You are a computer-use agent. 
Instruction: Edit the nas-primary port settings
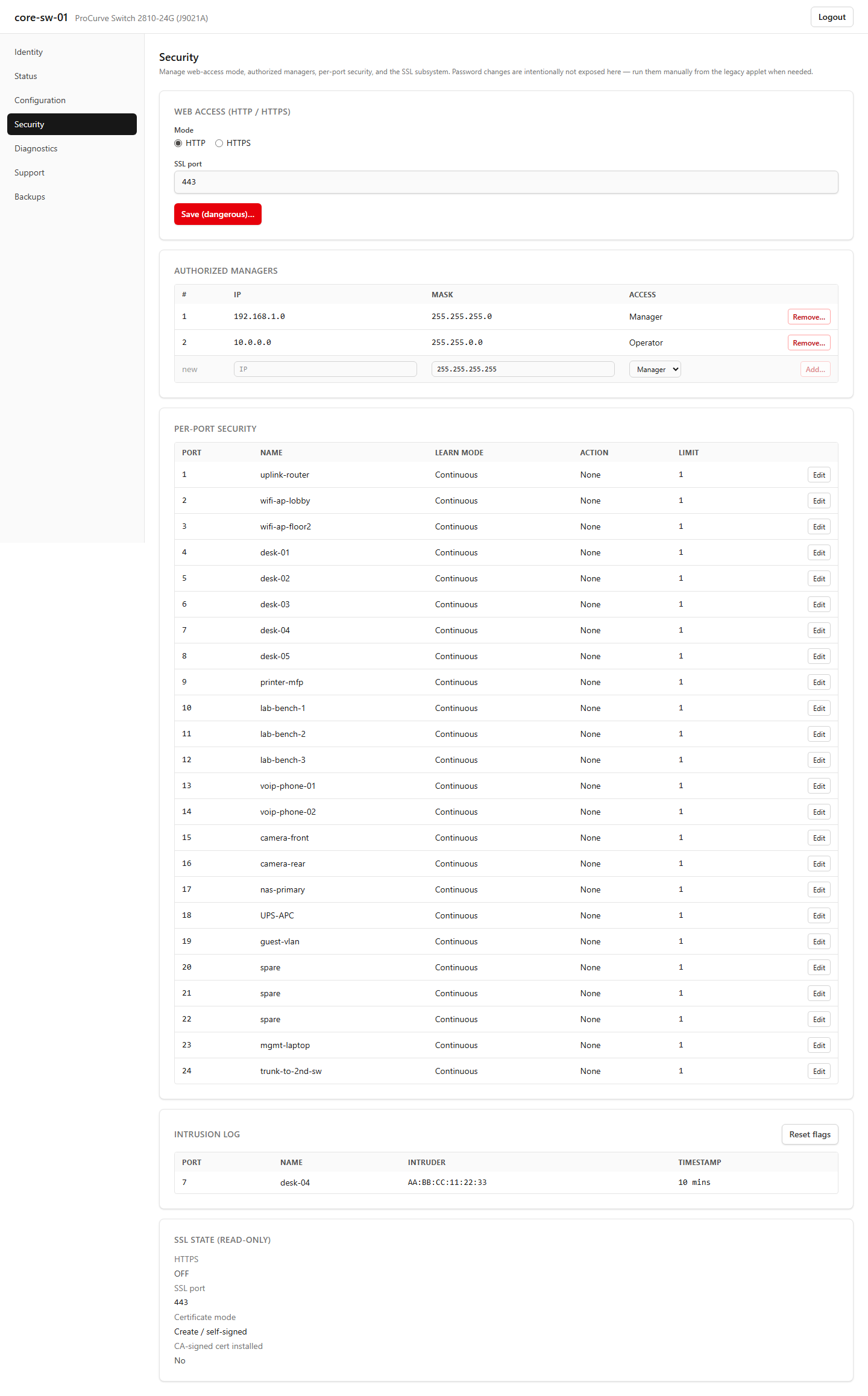(819, 889)
